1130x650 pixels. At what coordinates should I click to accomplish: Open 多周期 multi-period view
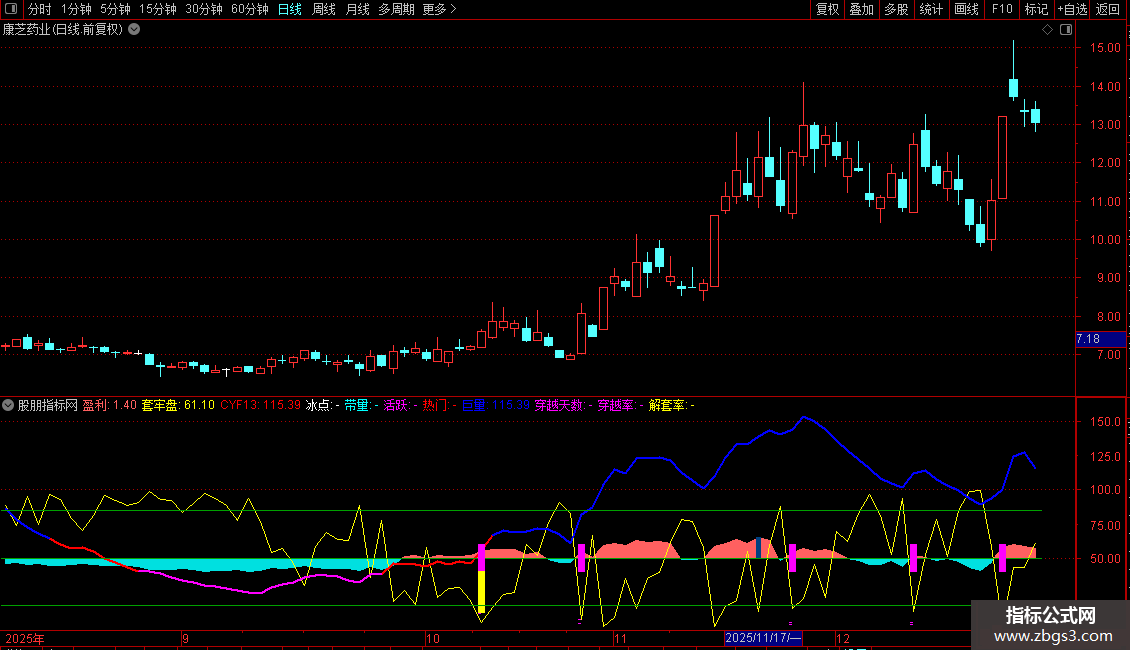pyautogui.click(x=396, y=9)
